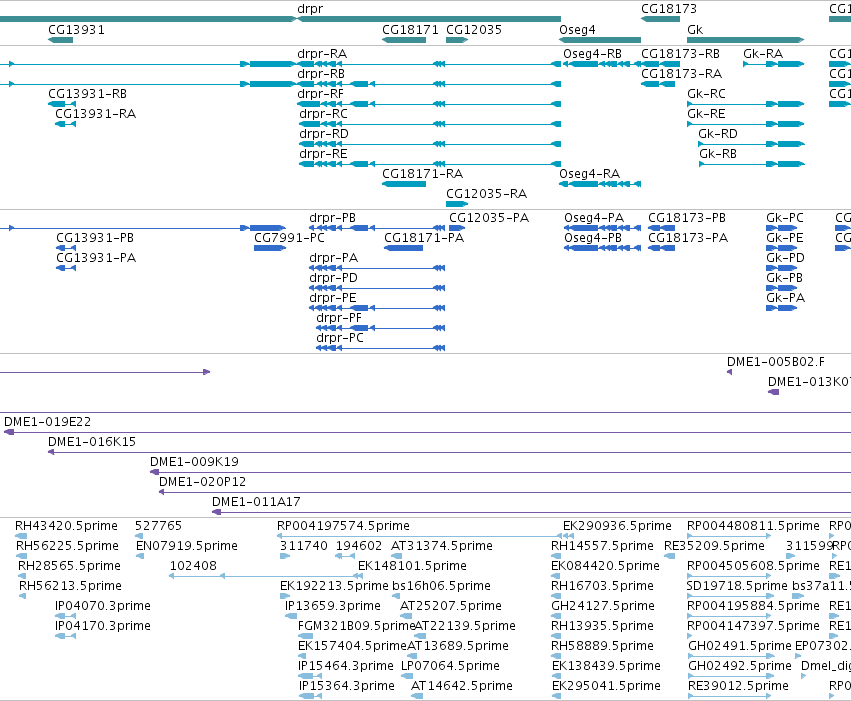The height and width of the screenshot is (701, 851).
Task: Click clone DME1-005B02.F
Action: [776, 362]
